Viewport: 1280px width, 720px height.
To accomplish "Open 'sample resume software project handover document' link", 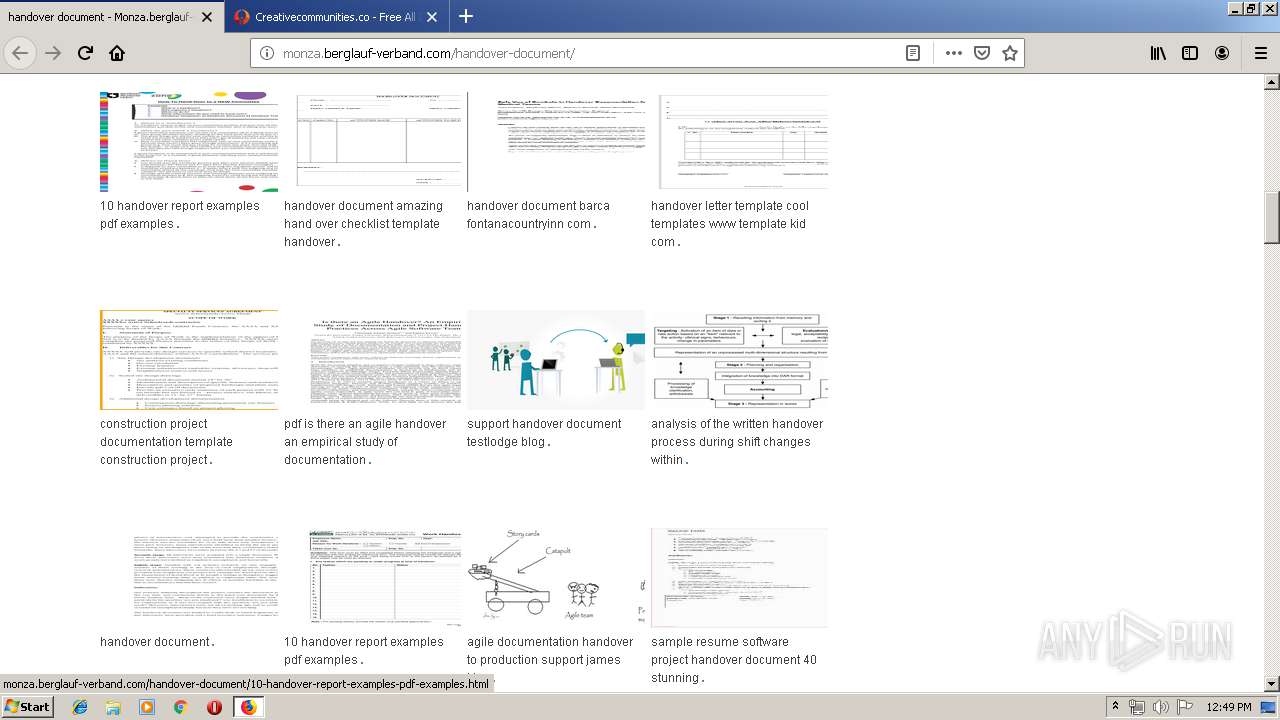I will (734, 660).
